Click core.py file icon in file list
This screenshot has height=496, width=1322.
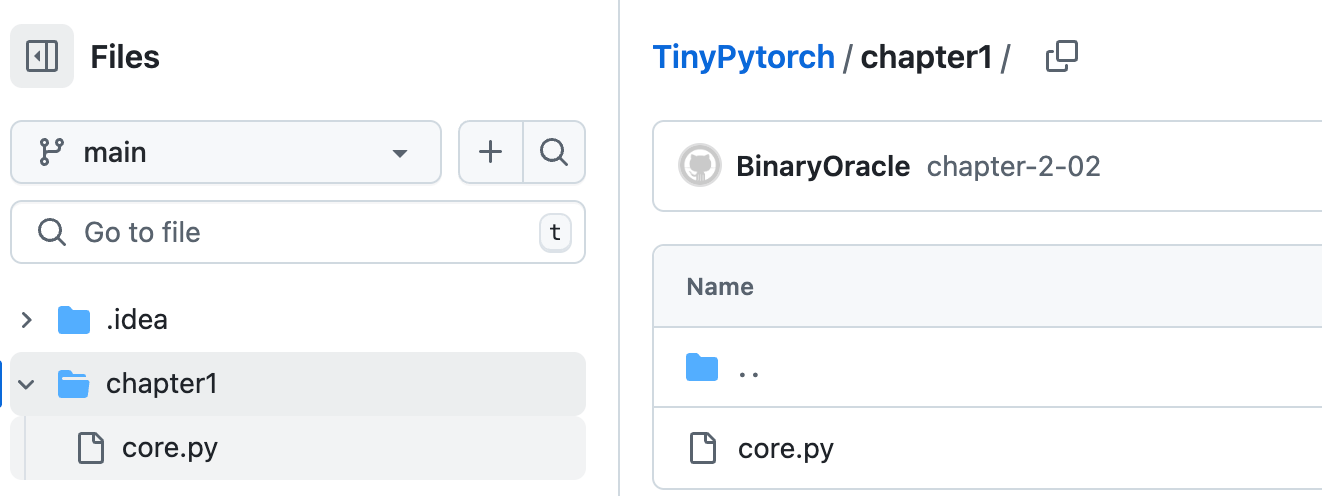[702, 449]
